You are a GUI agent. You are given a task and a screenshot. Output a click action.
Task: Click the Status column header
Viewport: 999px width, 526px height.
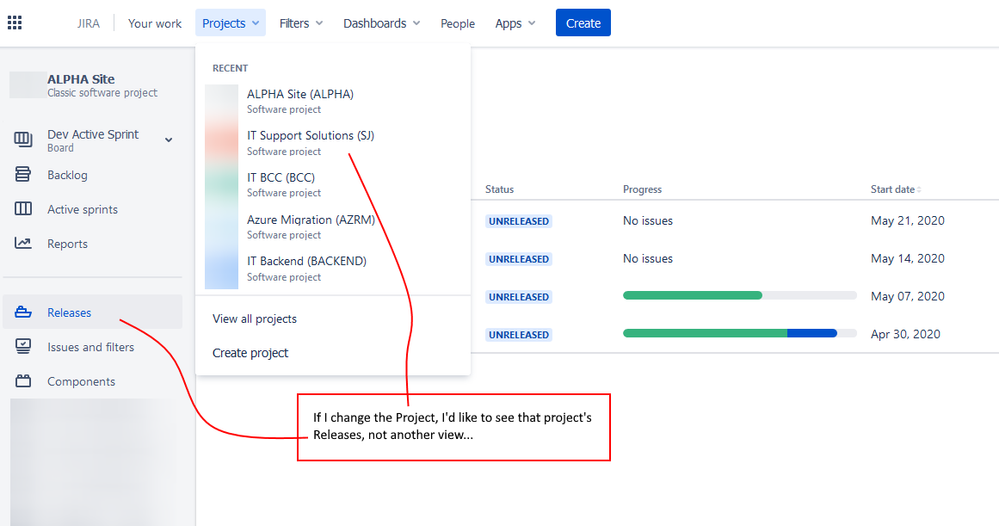point(500,189)
